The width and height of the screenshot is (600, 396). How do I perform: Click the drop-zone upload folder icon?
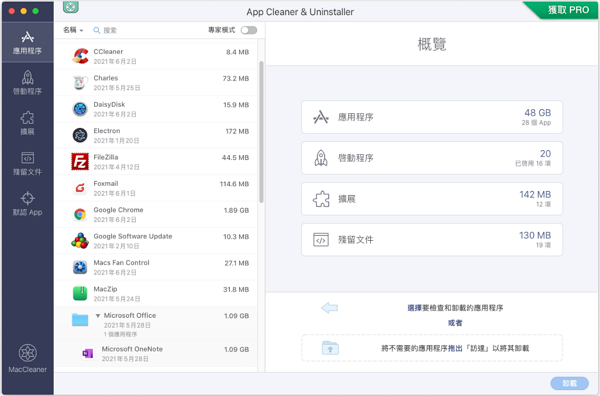(x=330, y=348)
